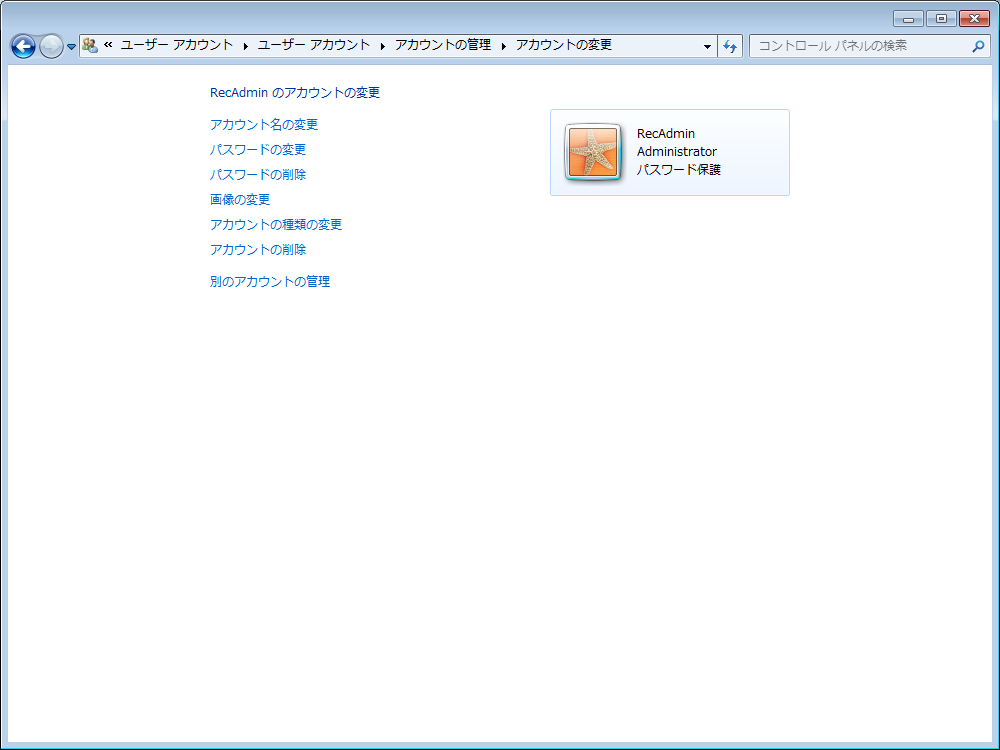The width and height of the screenshot is (1000, 750).
Task: Open the recent pages dropdown arrow
Action: pos(71,47)
